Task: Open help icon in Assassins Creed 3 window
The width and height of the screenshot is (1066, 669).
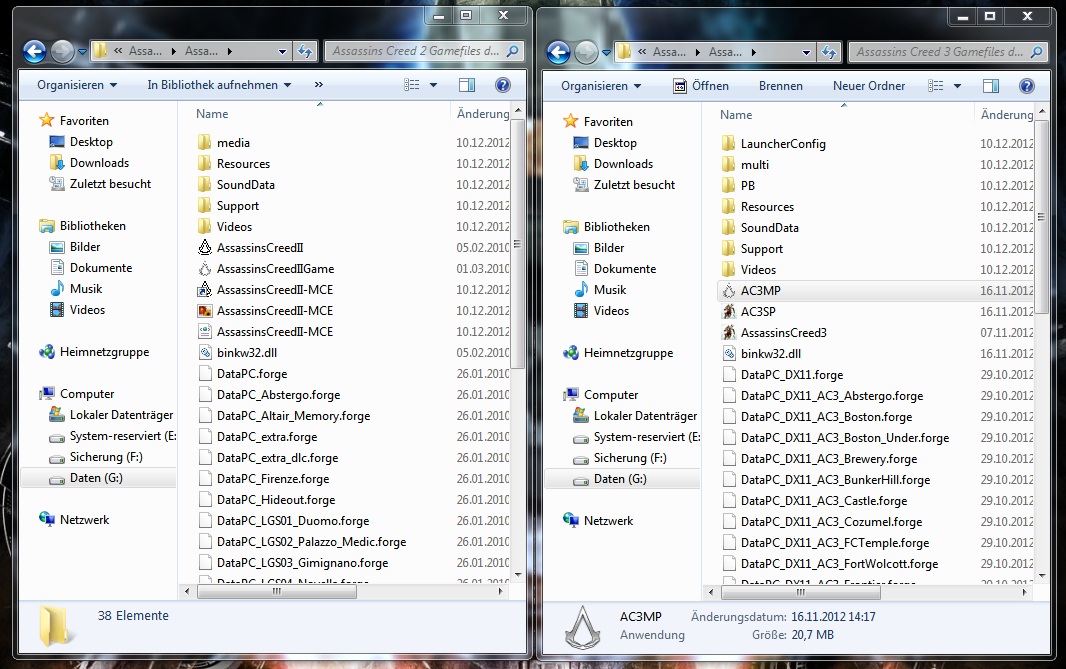Action: point(1027,86)
